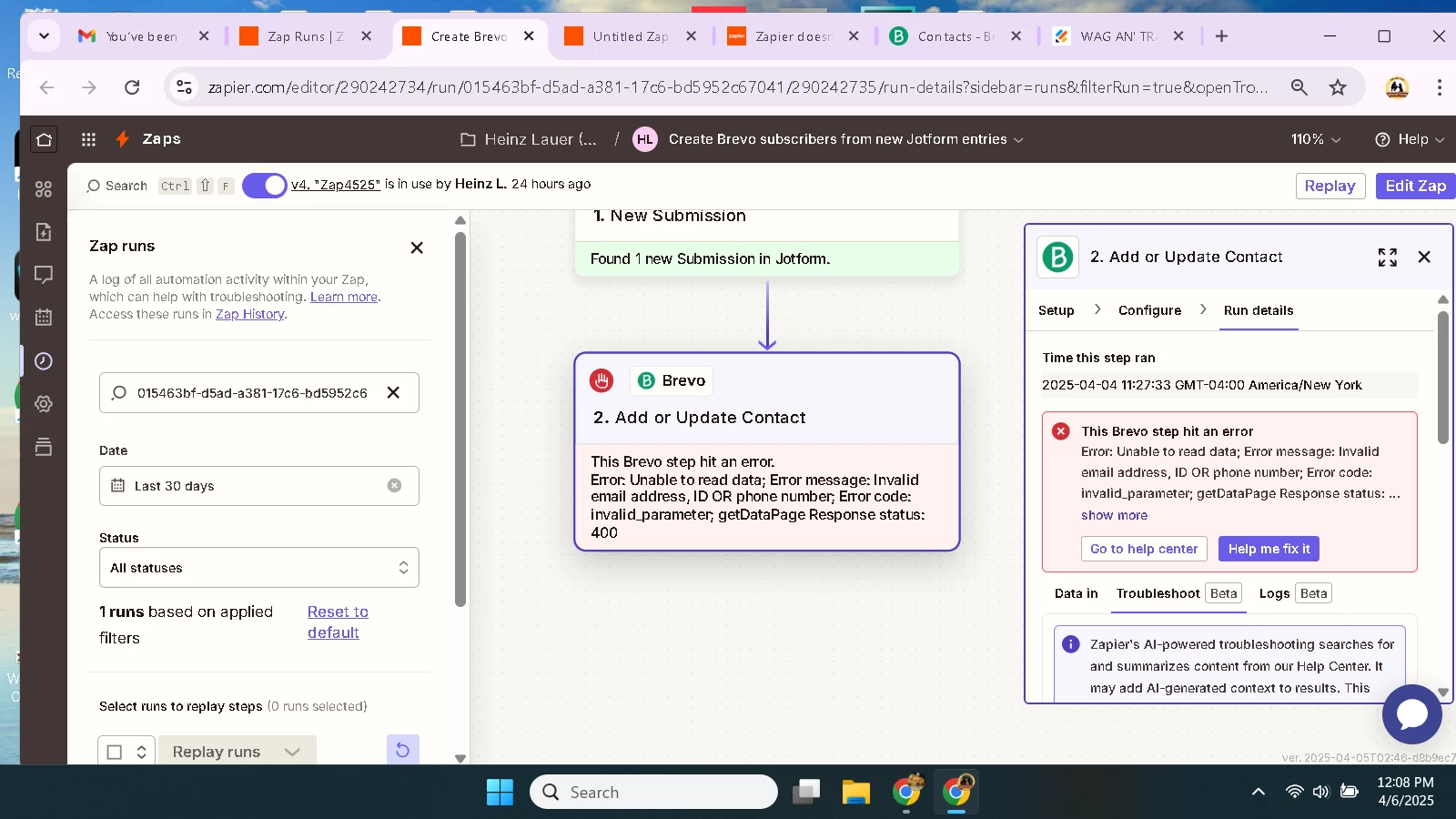Screen dimensions: 1456x819
Task: Click the refresh runs icon button
Action: click(402, 750)
